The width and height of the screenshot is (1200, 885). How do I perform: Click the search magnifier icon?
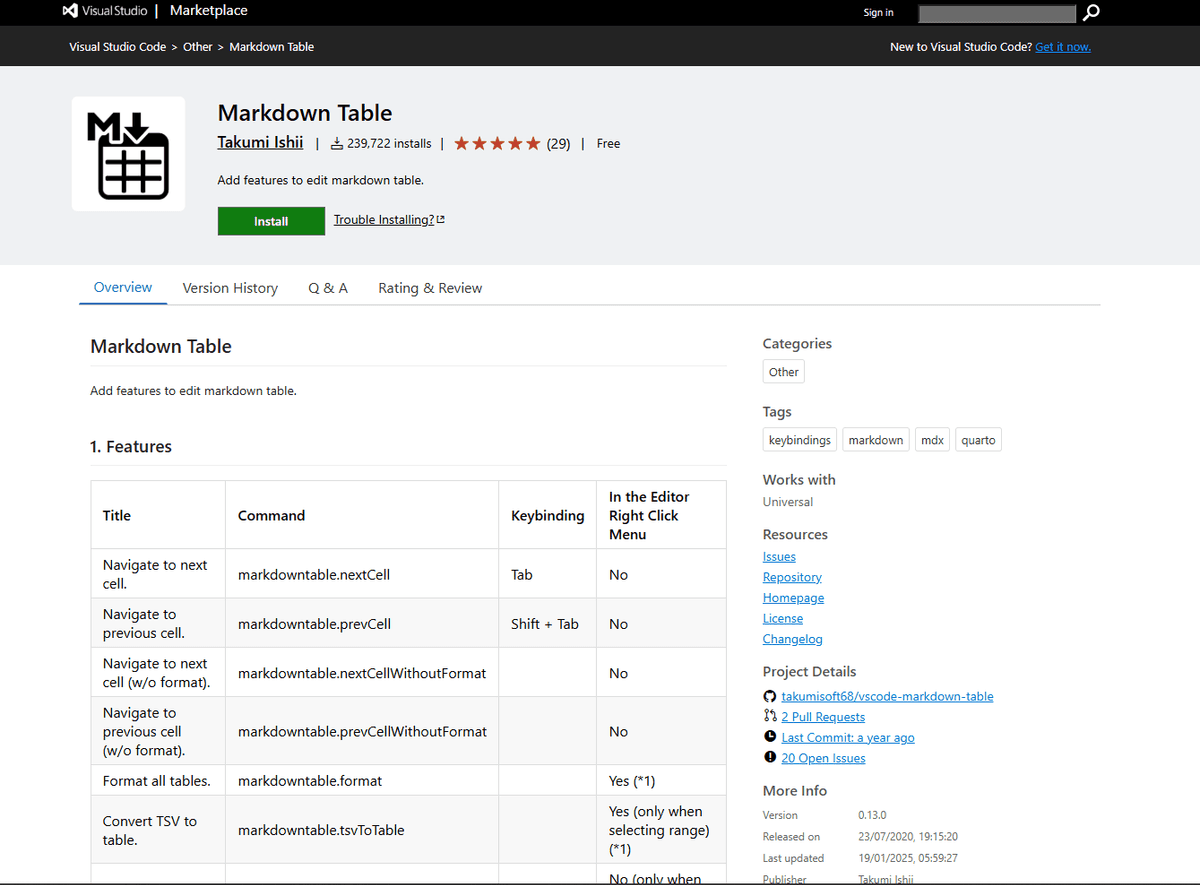1091,12
